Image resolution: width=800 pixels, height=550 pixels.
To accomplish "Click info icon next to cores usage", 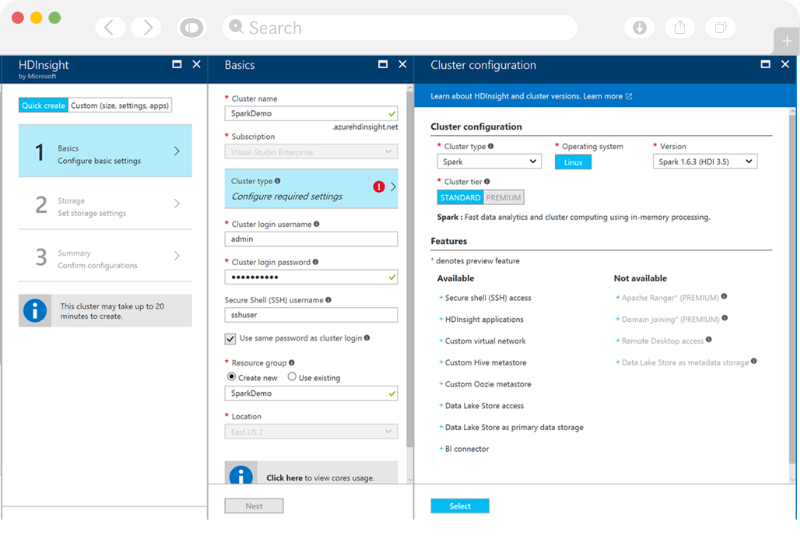I will point(241,476).
